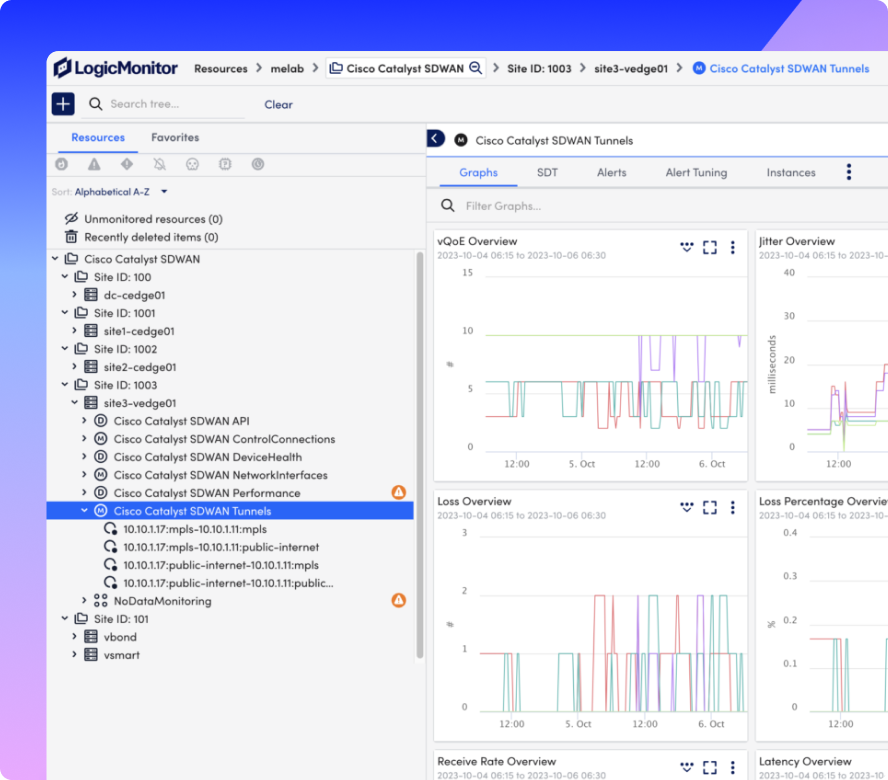The width and height of the screenshot is (888, 780).
Task: Toggle the muted bell SDT filter
Action: [x=160, y=164]
